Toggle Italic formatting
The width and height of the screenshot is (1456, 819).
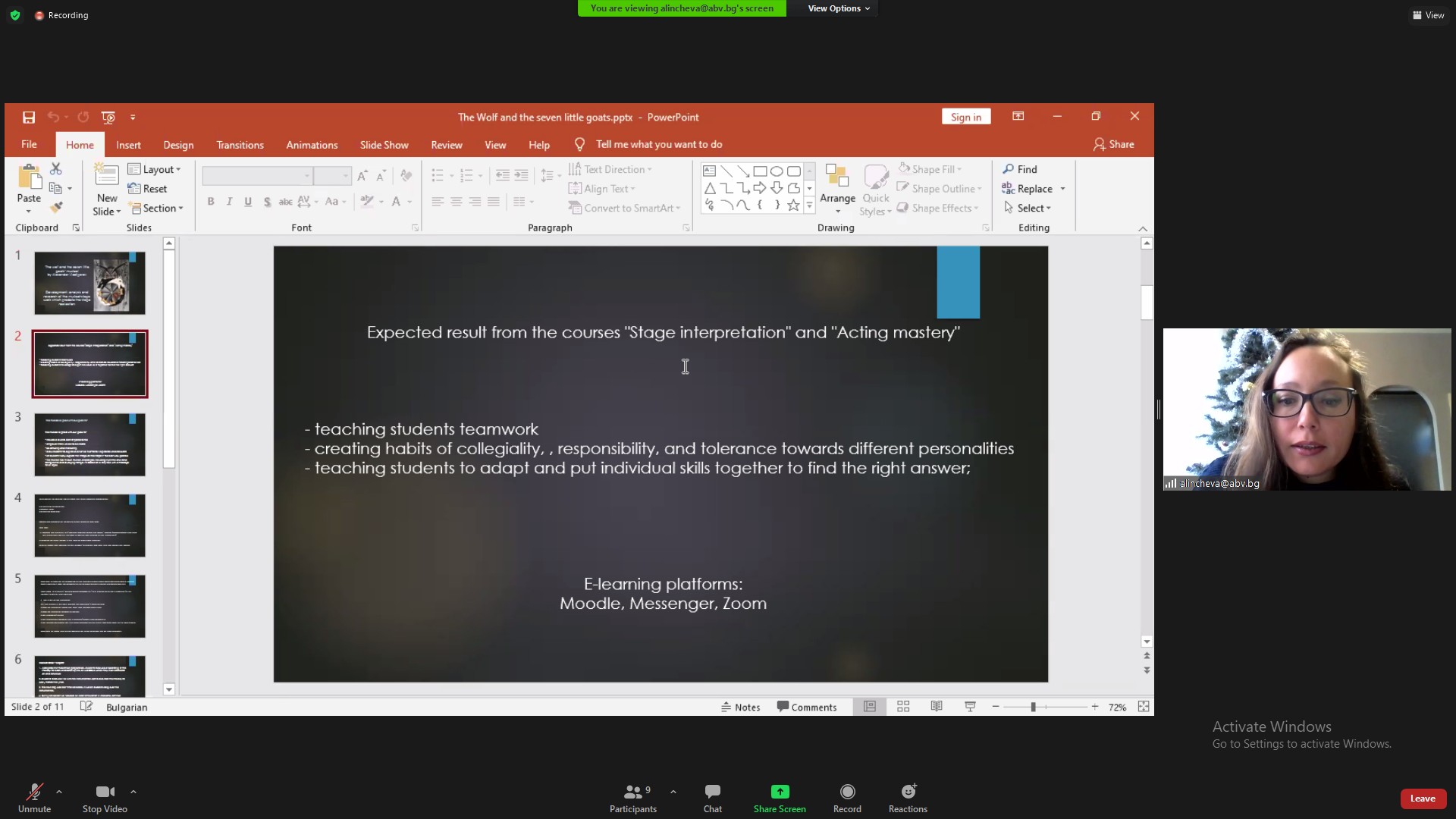(229, 201)
